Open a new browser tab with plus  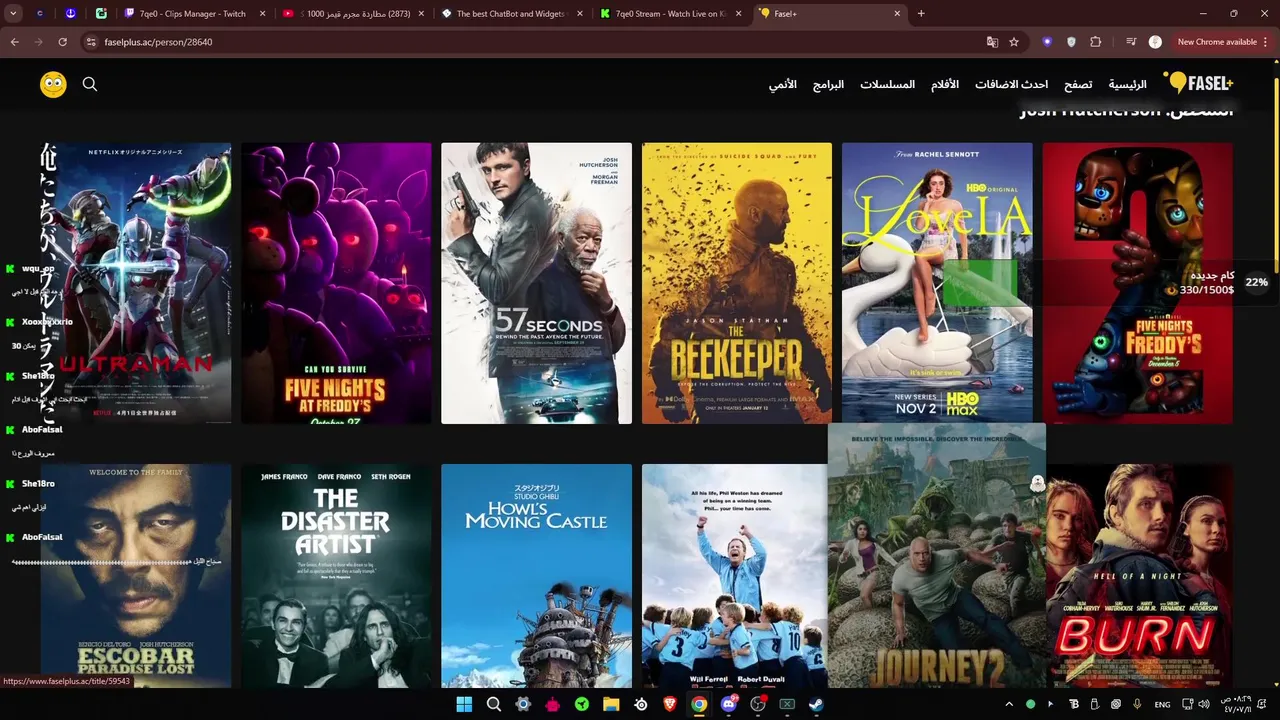921,14
